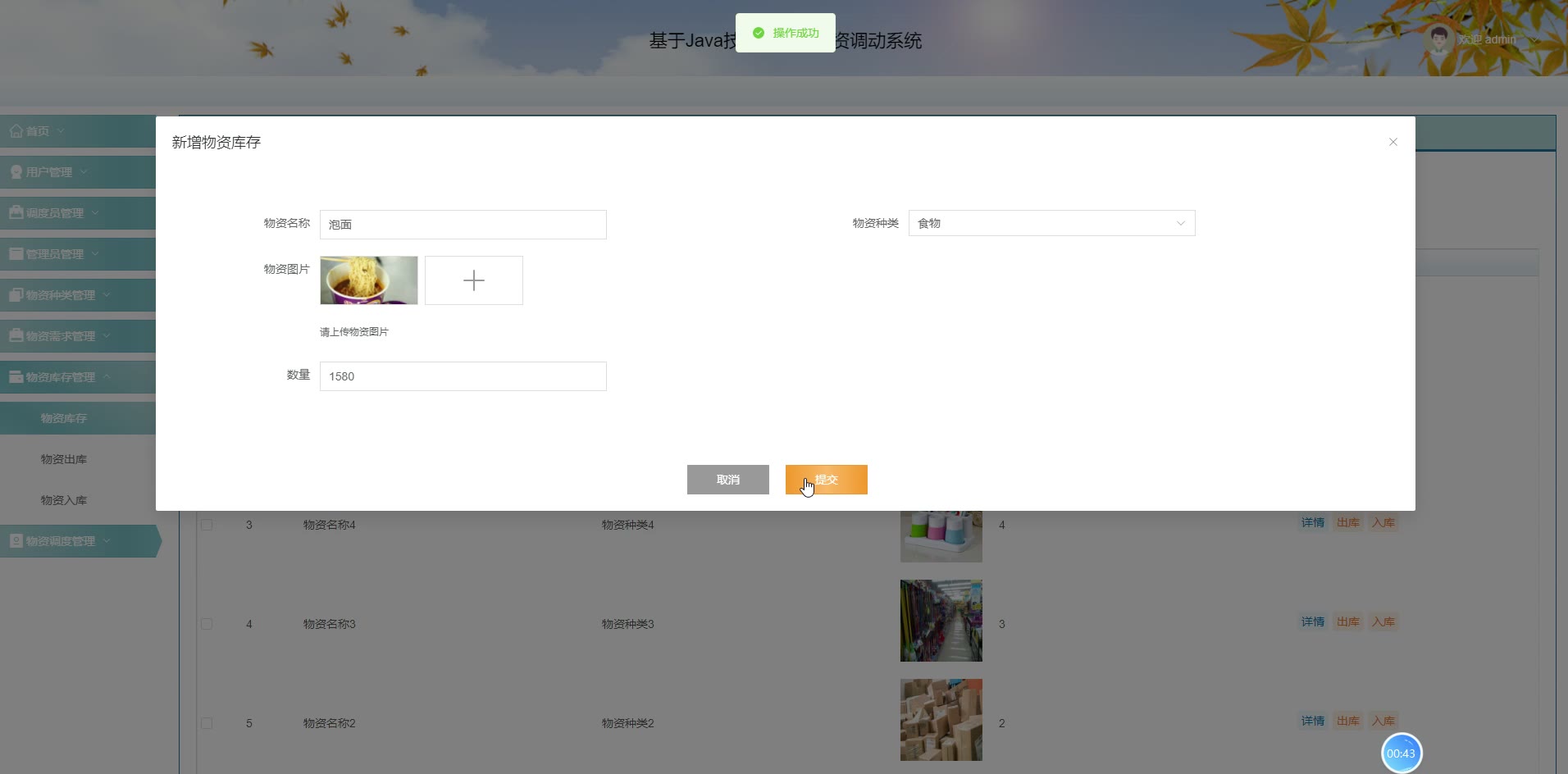Click the 物资名称 input containing 泡面

[463, 225]
